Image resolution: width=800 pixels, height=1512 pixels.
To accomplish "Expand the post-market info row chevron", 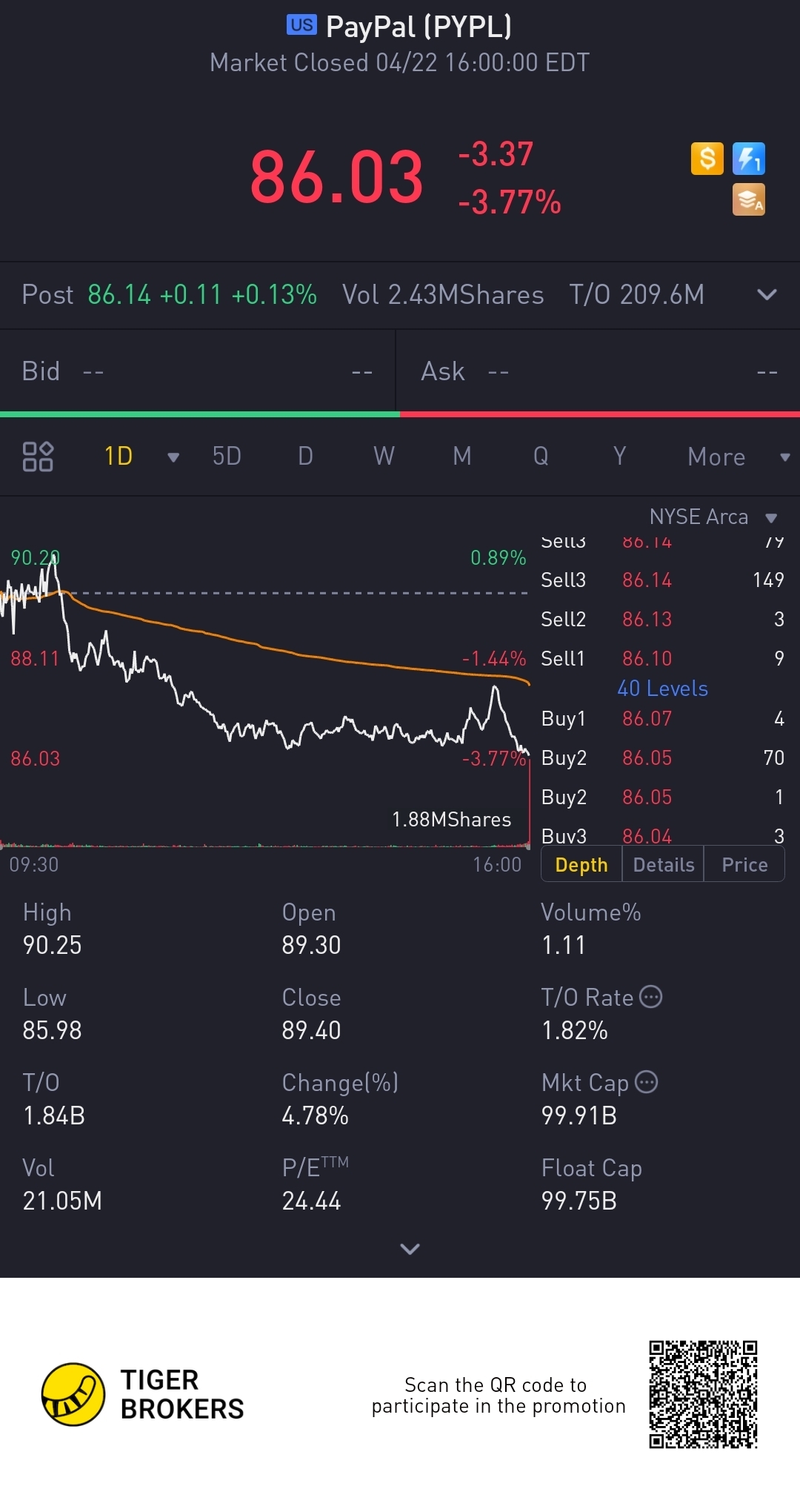I will coord(767,294).
